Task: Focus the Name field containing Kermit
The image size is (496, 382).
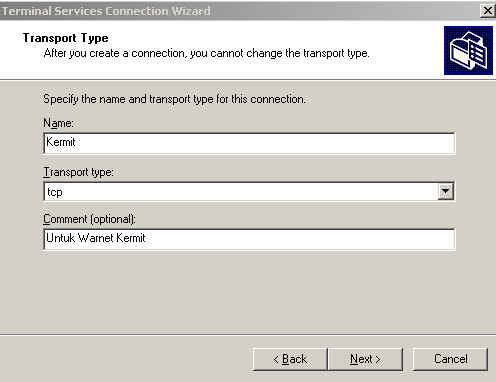Action: coord(249,143)
